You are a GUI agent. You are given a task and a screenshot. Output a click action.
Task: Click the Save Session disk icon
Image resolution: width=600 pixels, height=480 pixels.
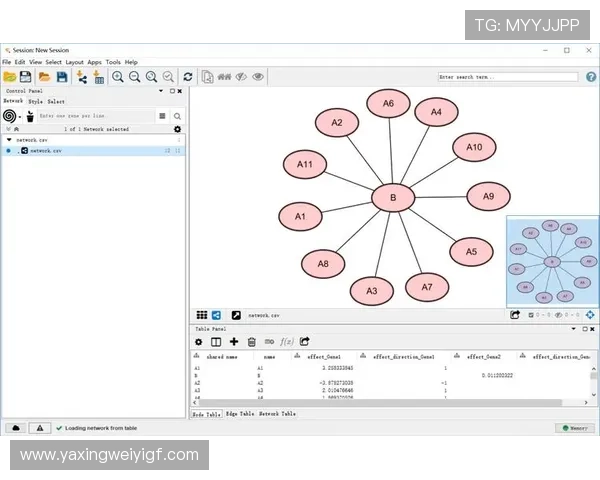tap(26, 77)
